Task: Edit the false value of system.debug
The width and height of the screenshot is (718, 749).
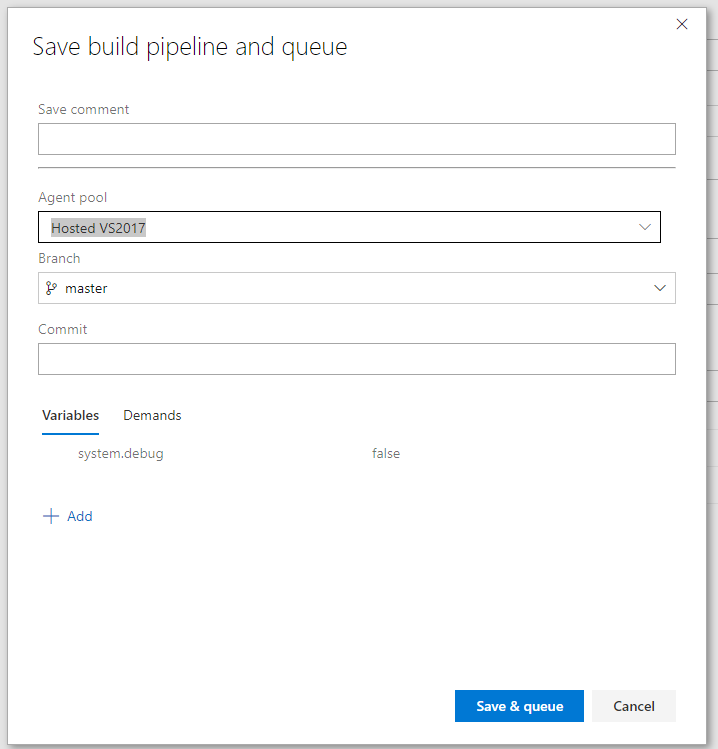Action: (386, 453)
